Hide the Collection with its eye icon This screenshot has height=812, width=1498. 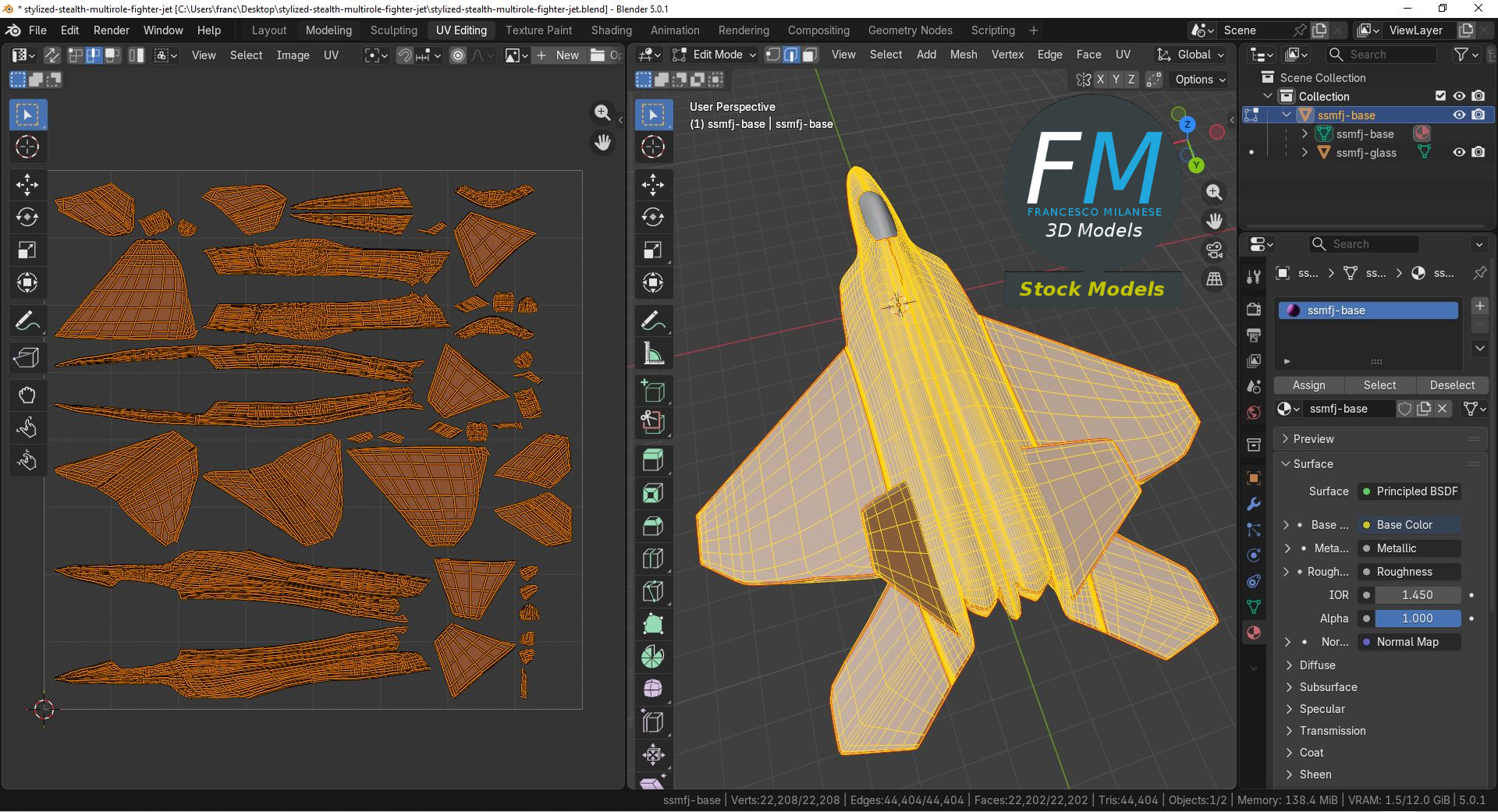point(1459,96)
